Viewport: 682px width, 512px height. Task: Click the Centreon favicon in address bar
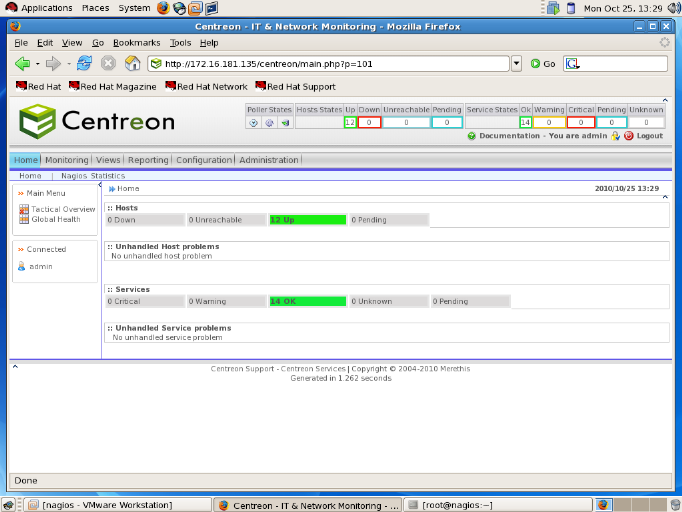point(156,64)
